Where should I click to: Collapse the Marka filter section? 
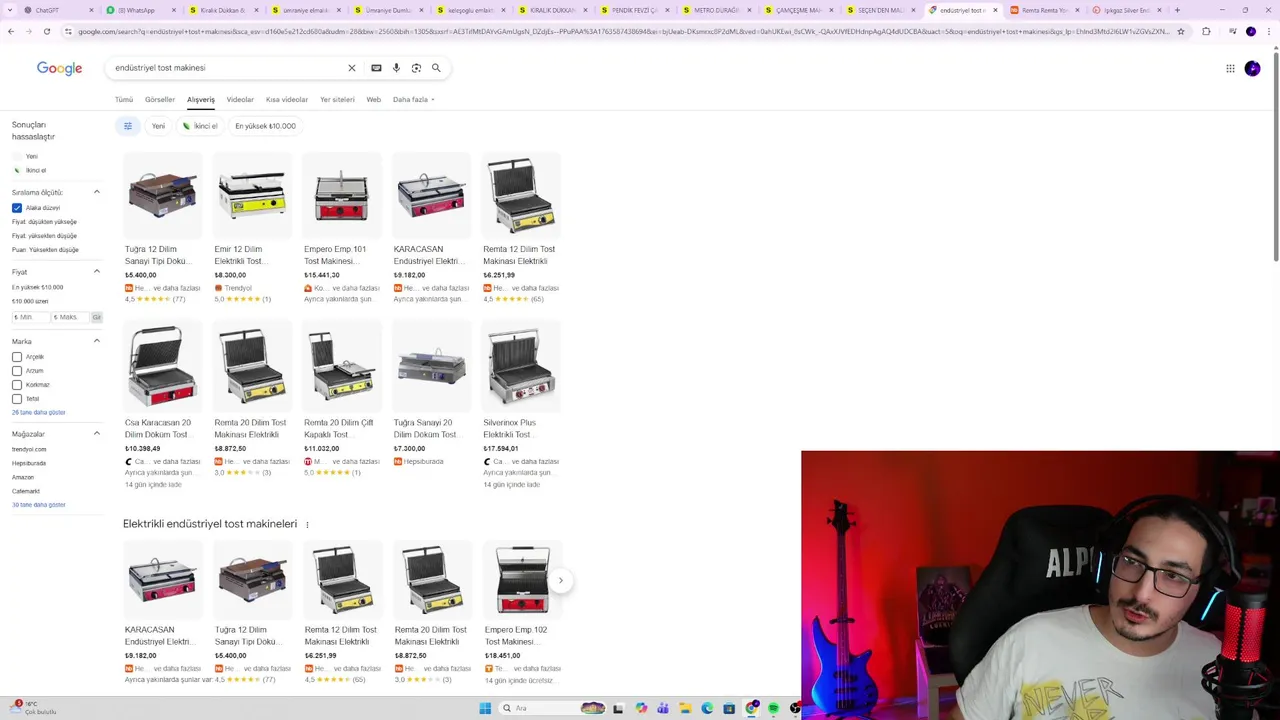pos(97,341)
